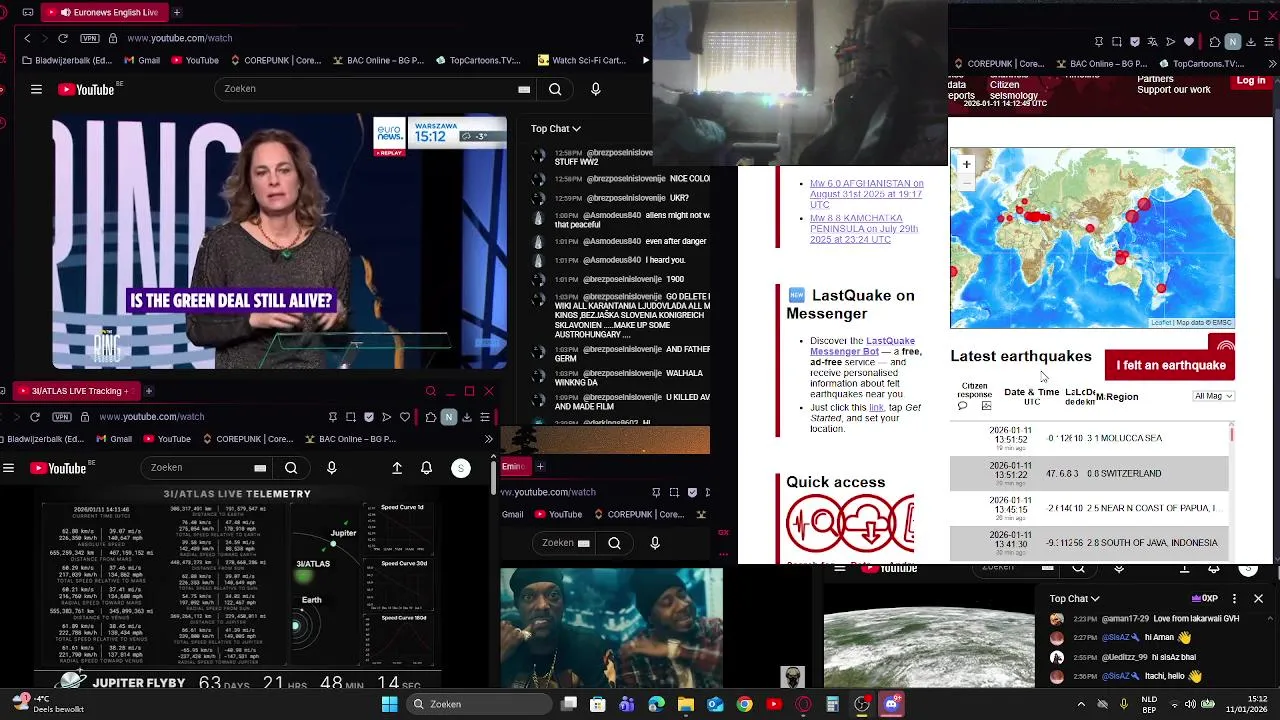Open Discord from the taskbar
This screenshot has width=1280, height=720.
(891, 704)
